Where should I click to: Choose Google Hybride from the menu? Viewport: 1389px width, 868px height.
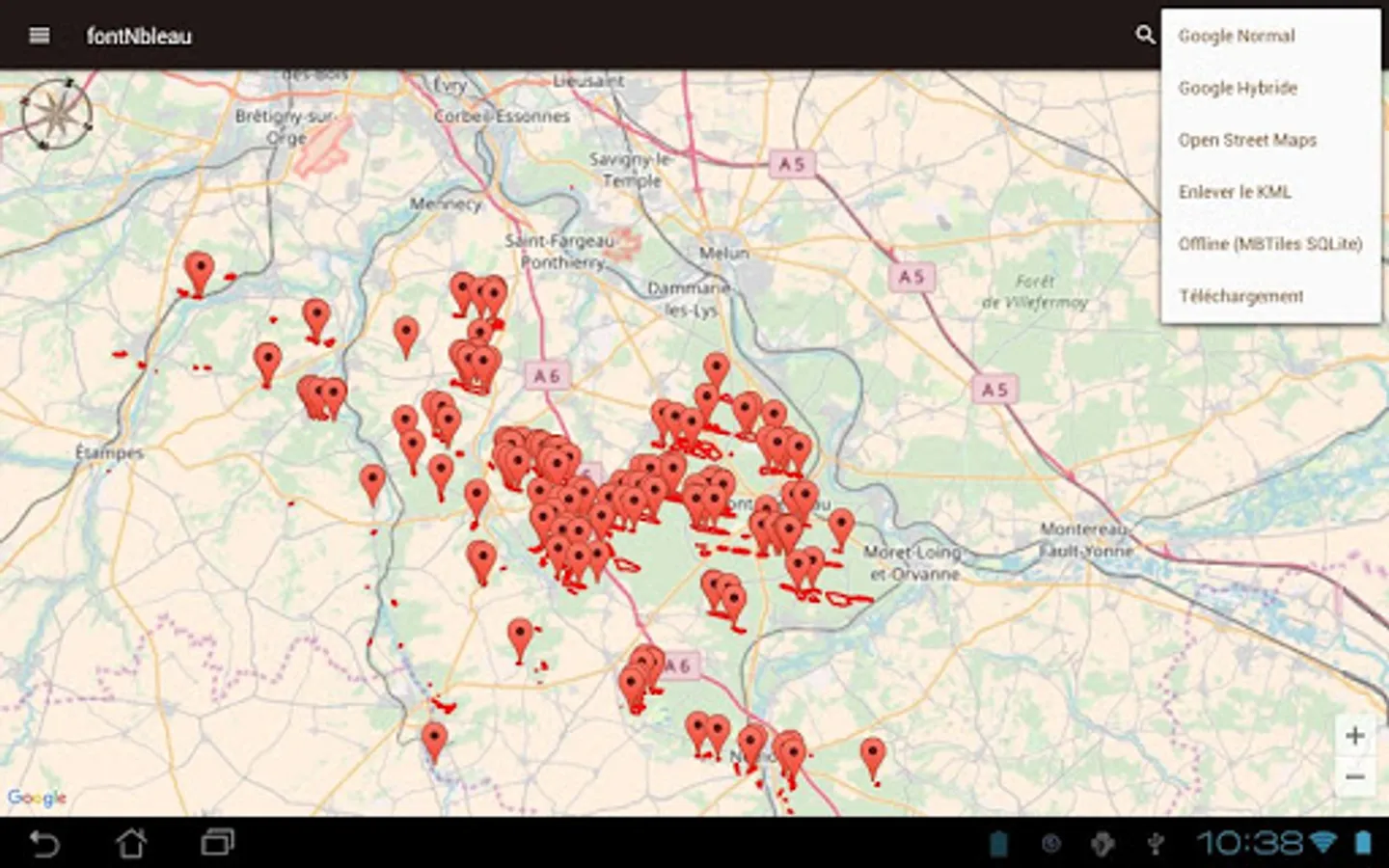[x=1270, y=88]
